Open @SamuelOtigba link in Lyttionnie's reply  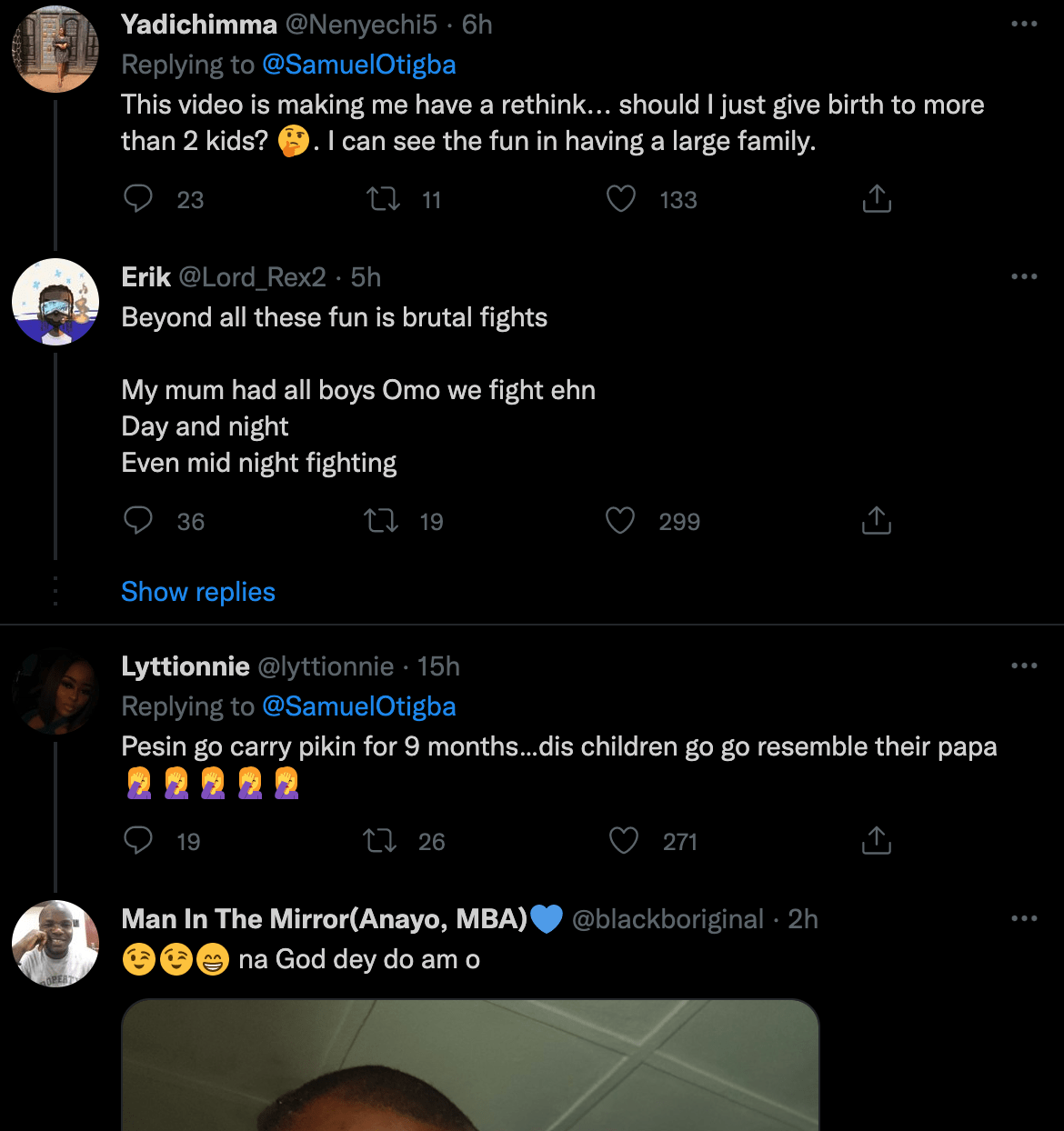pos(358,706)
